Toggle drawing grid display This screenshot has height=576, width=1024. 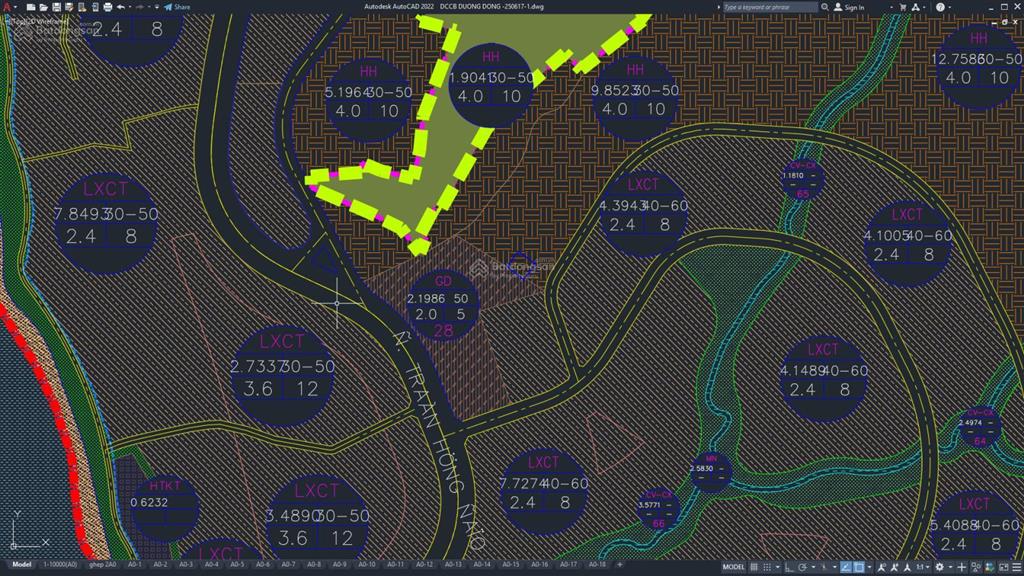(754, 568)
